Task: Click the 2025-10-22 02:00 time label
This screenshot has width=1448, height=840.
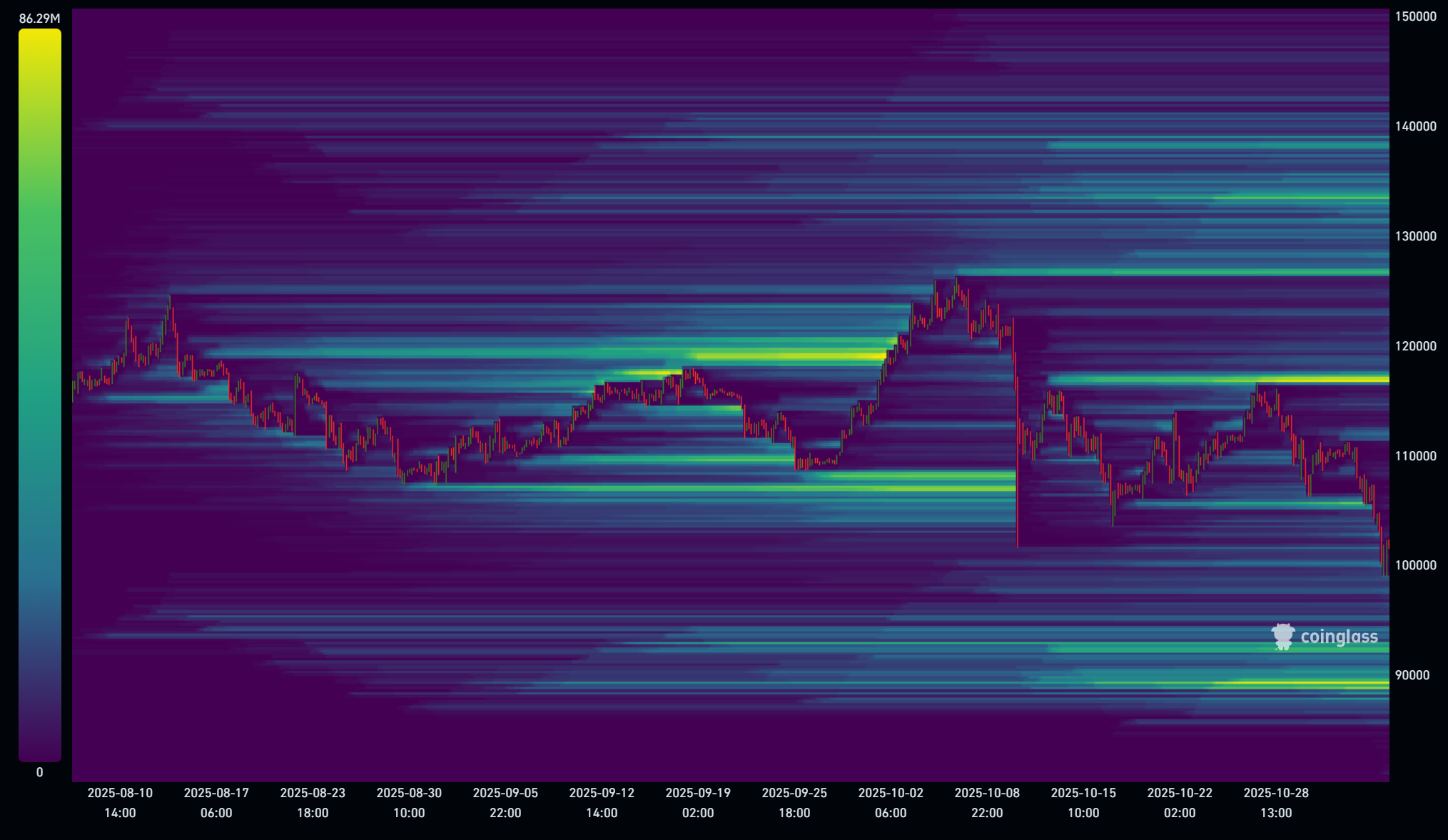Action: [x=1180, y=802]
